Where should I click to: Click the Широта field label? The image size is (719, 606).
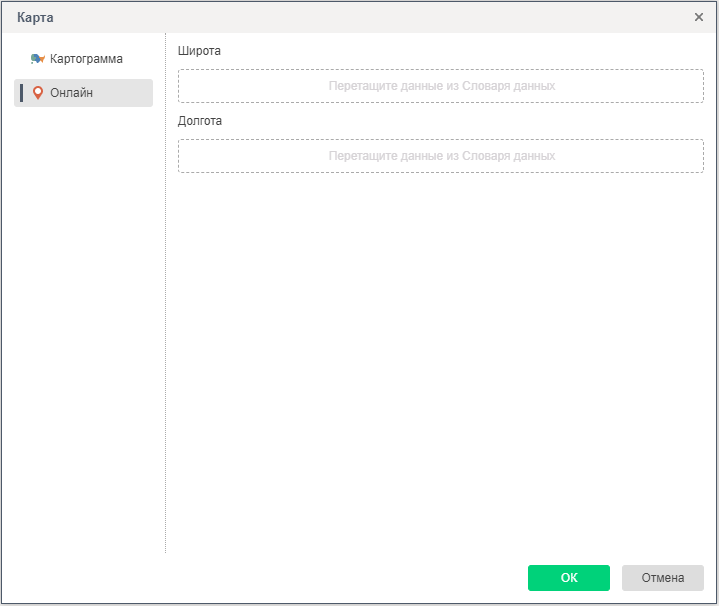[199, 50]
